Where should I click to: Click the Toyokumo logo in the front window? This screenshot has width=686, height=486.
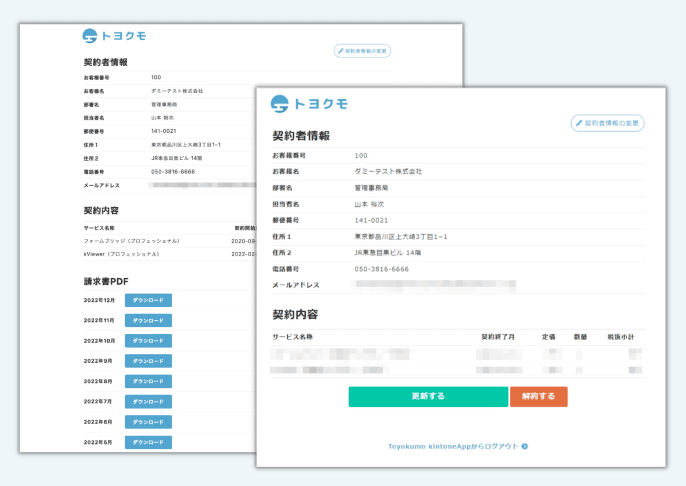pos(309,103)
